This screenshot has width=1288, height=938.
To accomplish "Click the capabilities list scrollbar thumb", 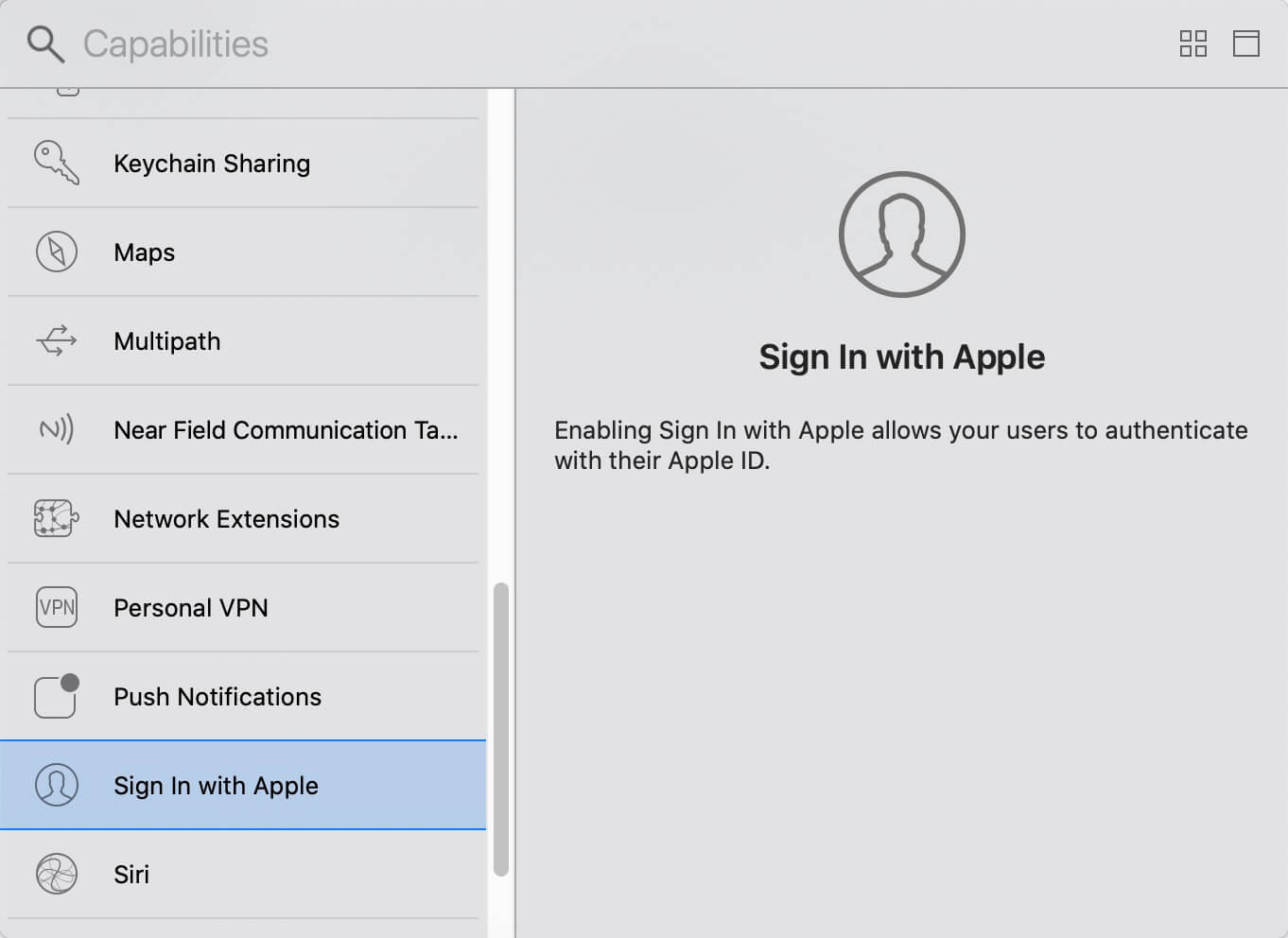I will [501, 730].
